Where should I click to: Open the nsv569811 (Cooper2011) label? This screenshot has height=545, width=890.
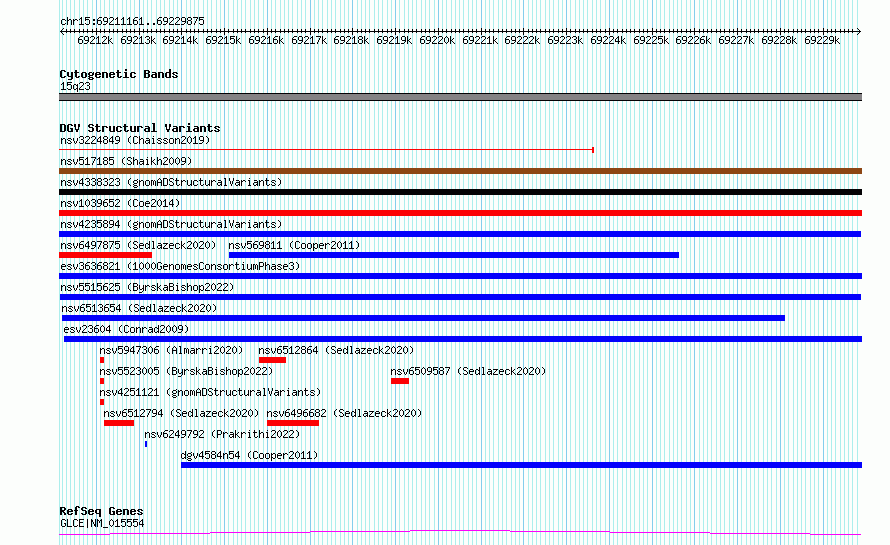294,245
